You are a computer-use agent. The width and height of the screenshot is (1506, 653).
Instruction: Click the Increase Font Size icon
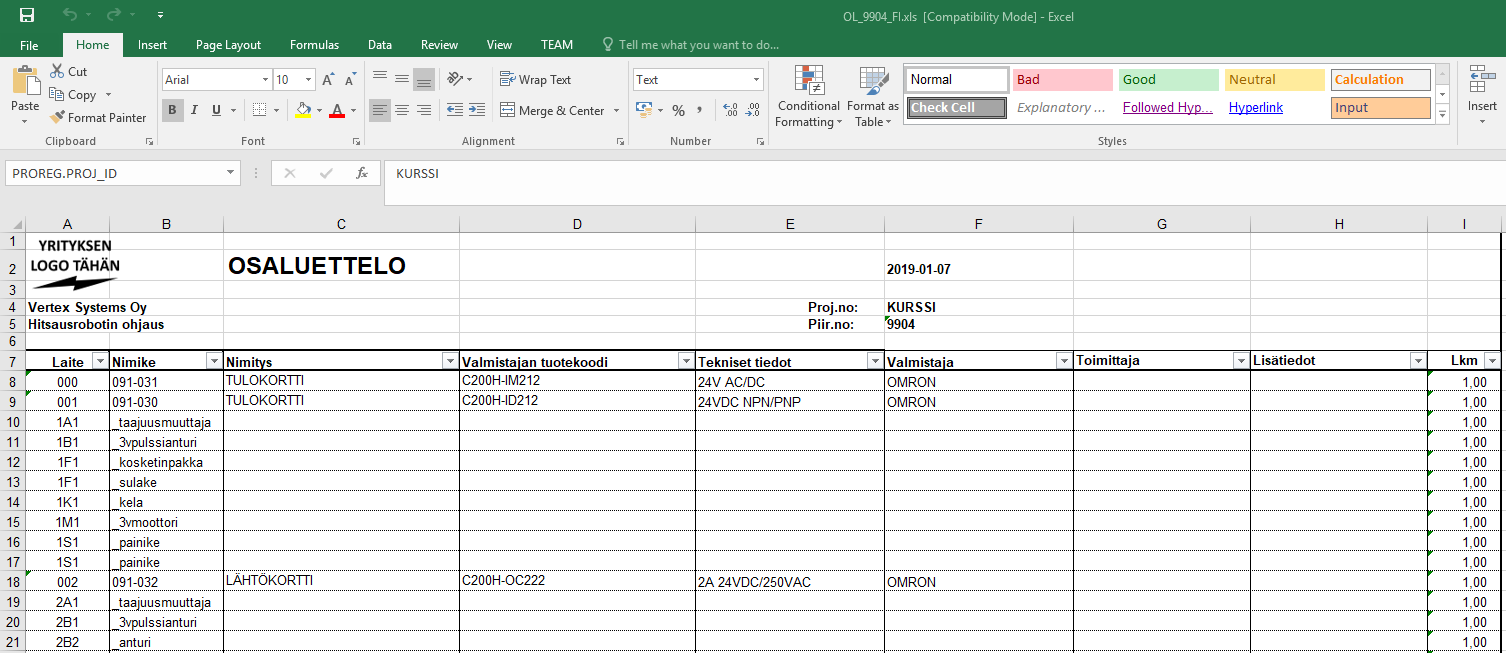click(328, 80)
